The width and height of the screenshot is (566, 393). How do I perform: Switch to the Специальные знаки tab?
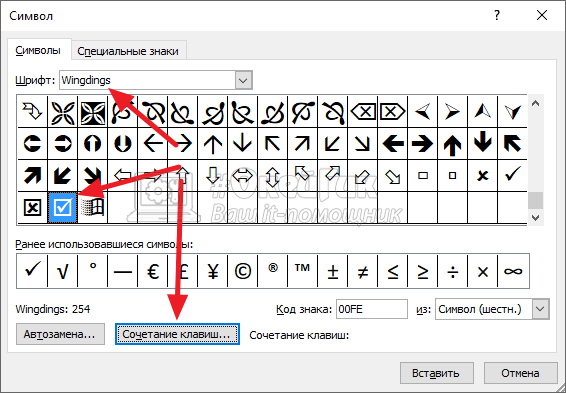click(128, 51)
